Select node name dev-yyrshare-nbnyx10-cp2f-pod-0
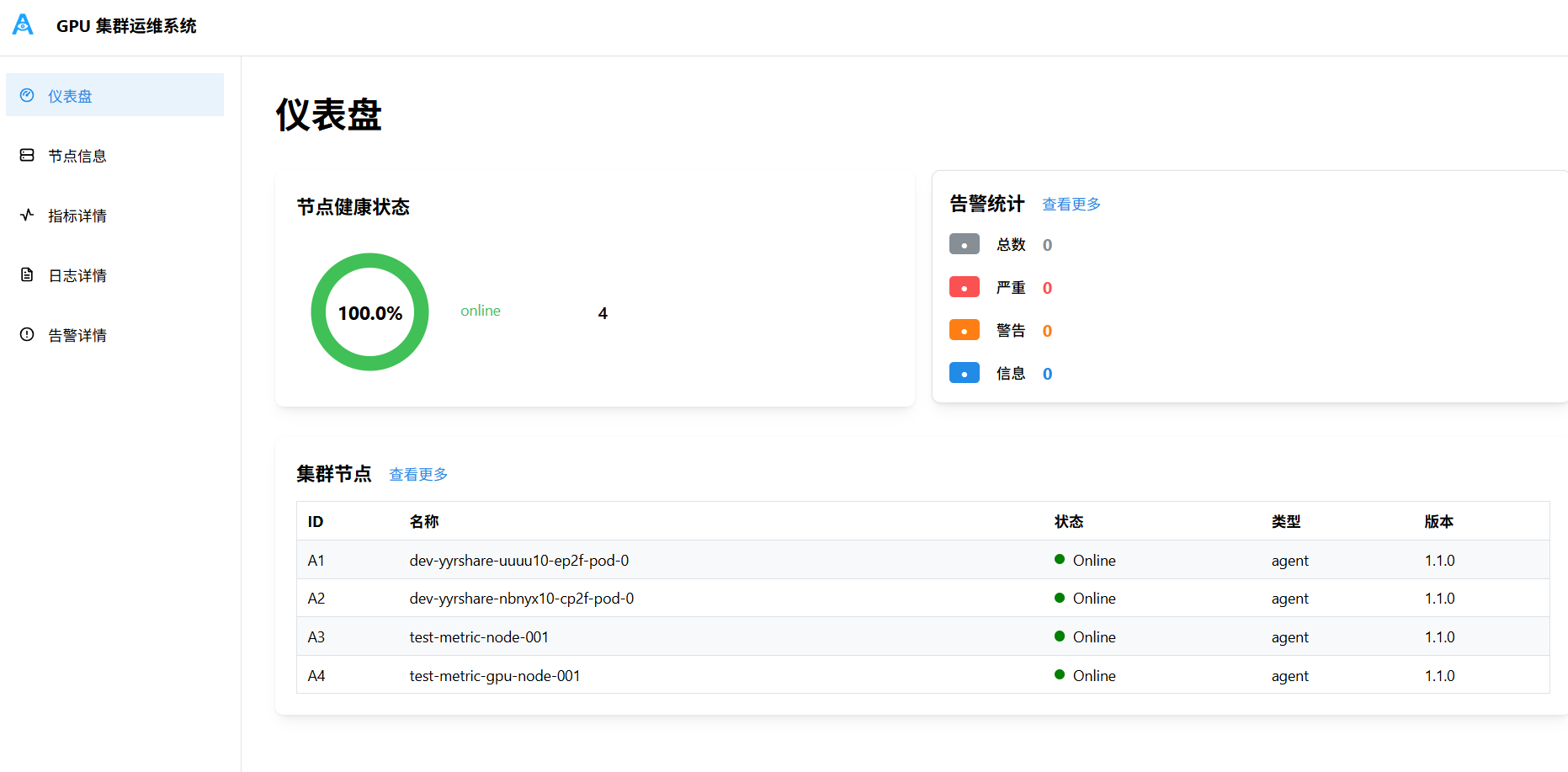Screen dimensions: 1568x772 522,599
